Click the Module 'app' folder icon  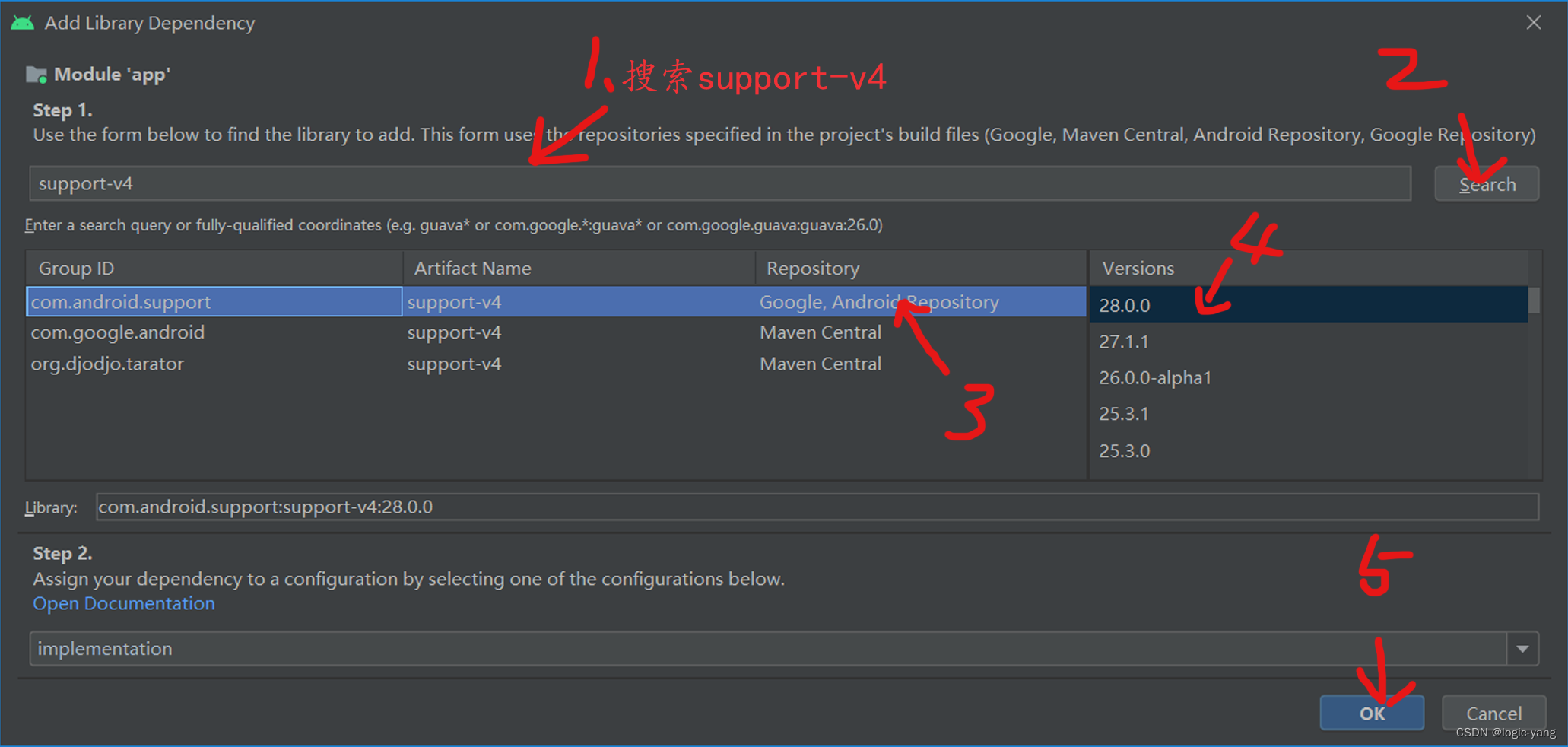(37, 75)
